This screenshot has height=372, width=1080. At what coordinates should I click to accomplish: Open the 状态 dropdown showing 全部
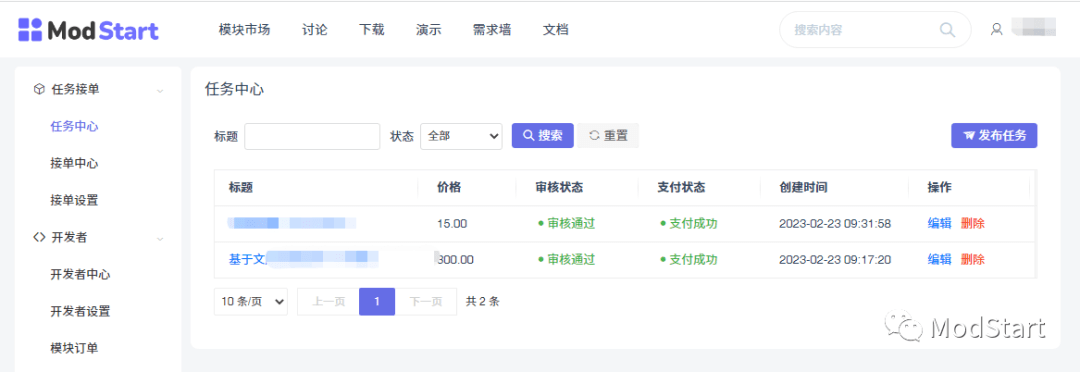click(x=461, y=136)
